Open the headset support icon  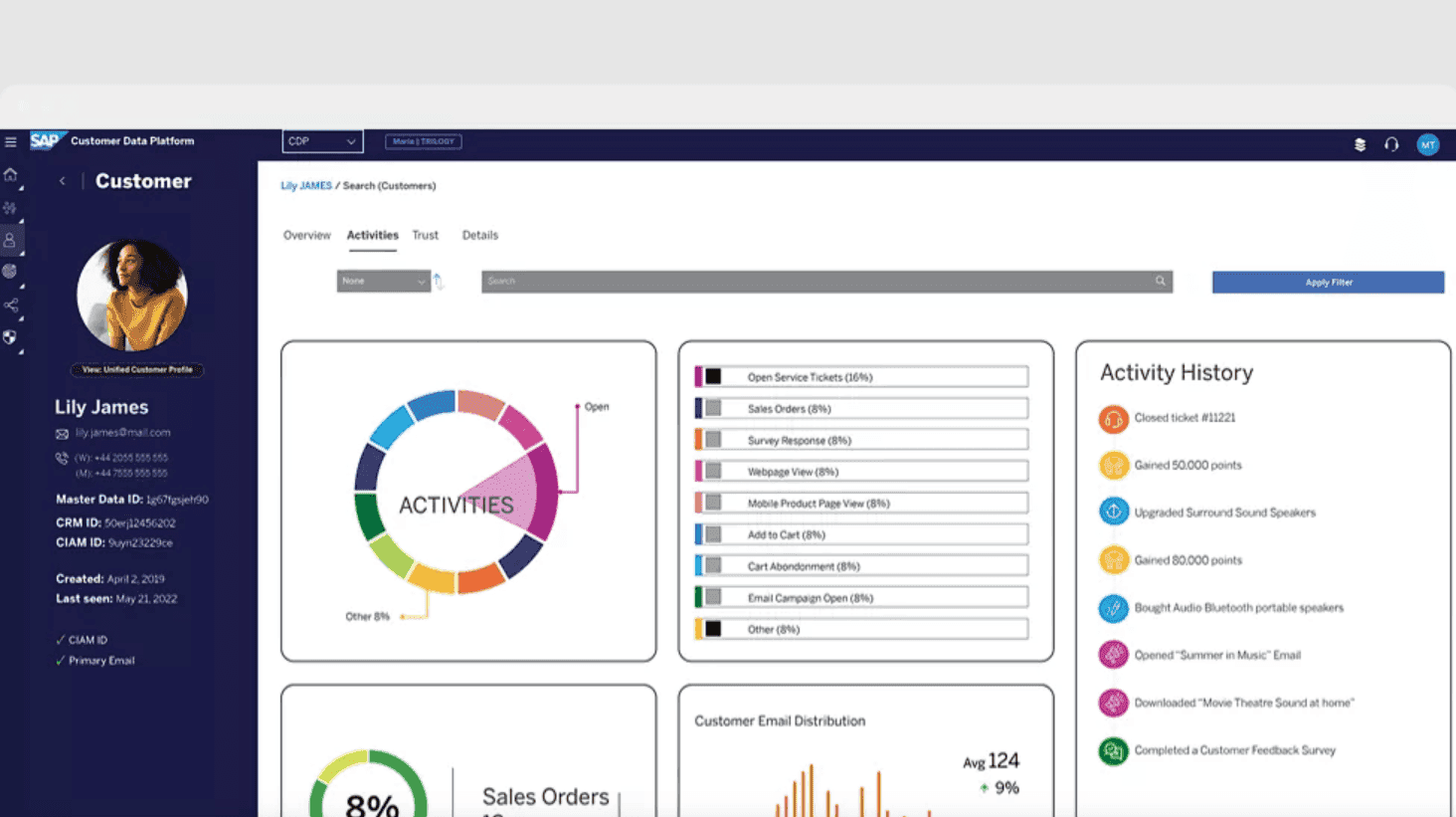tap(1390, 143)
